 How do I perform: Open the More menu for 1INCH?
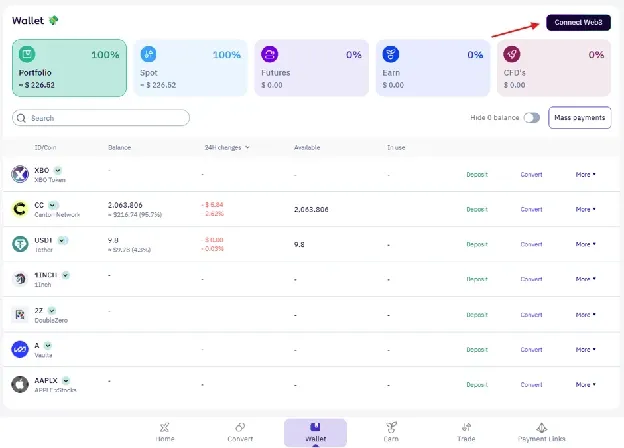585,279
